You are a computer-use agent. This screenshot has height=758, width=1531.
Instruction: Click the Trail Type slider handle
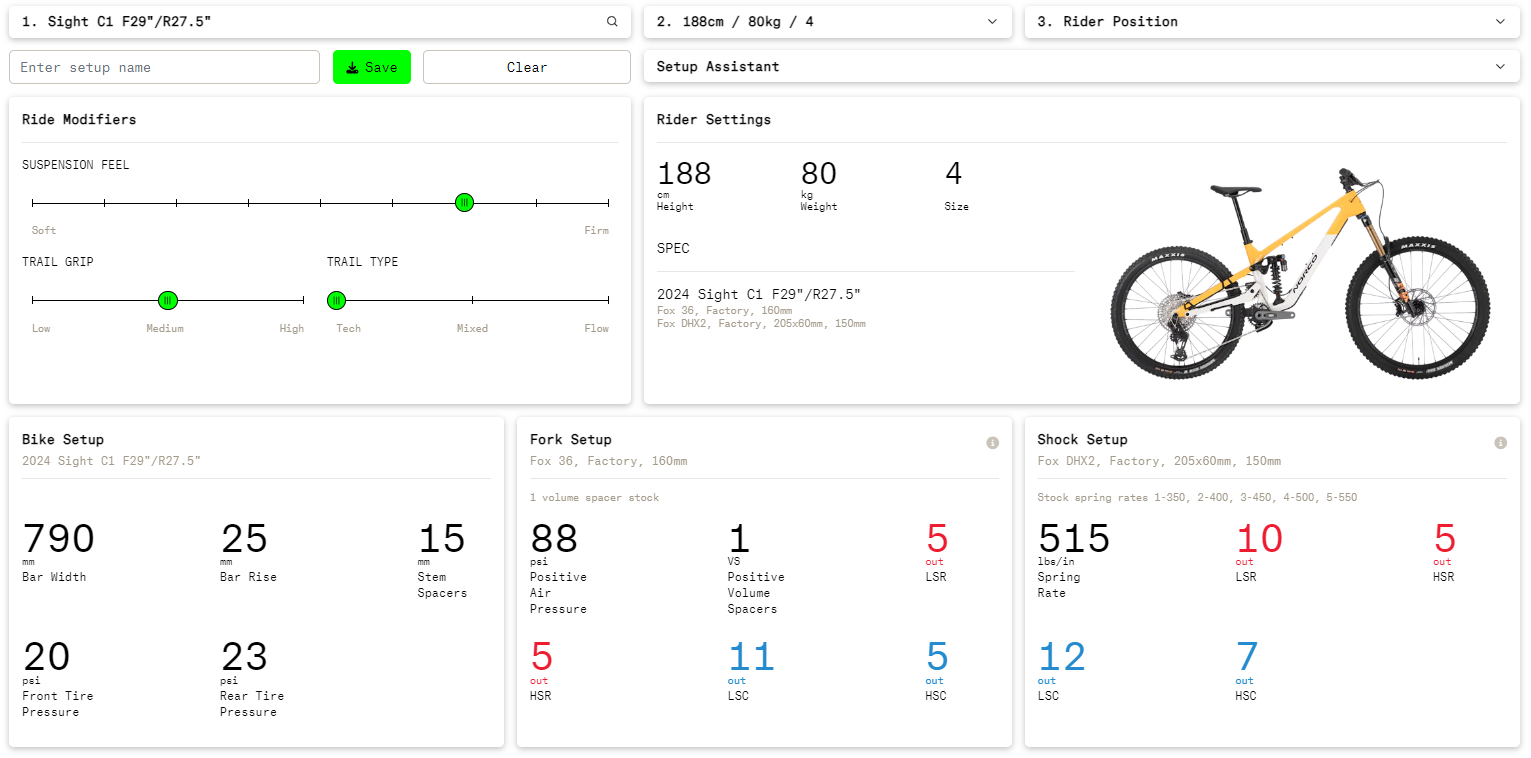click(337, 300)
